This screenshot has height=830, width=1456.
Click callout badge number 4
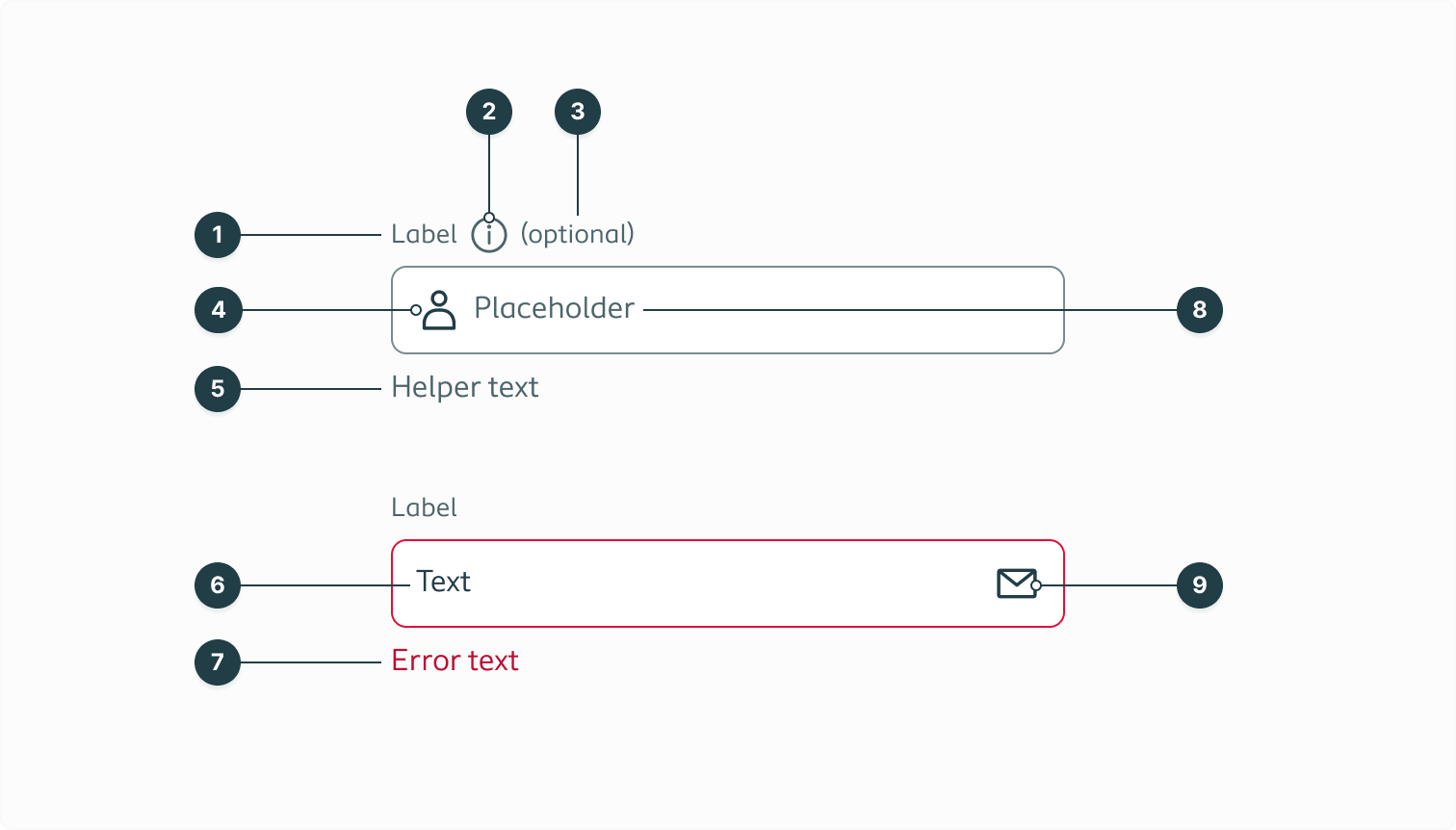[x=218, y=309]
